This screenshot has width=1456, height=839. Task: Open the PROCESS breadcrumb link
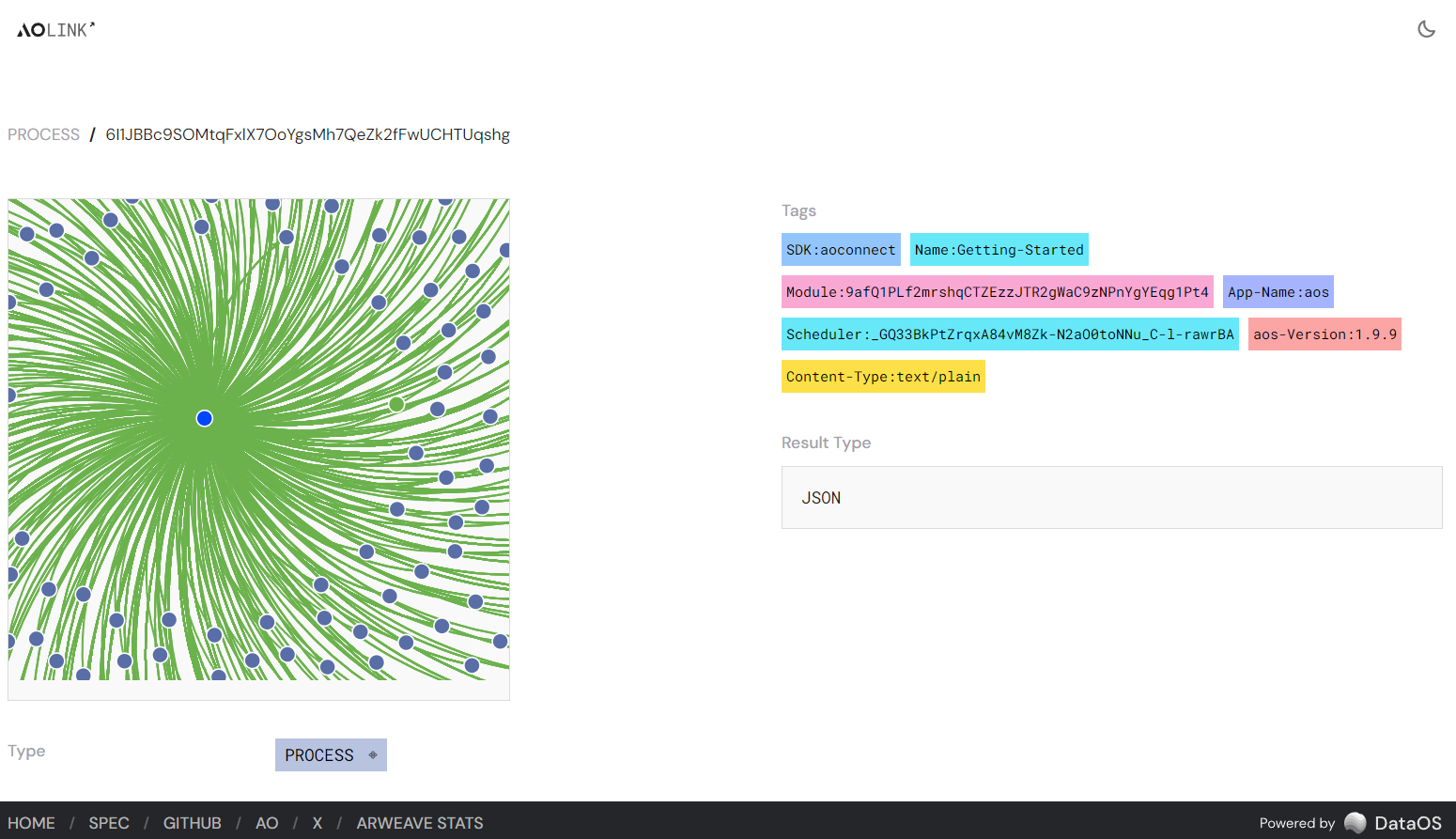43,134
